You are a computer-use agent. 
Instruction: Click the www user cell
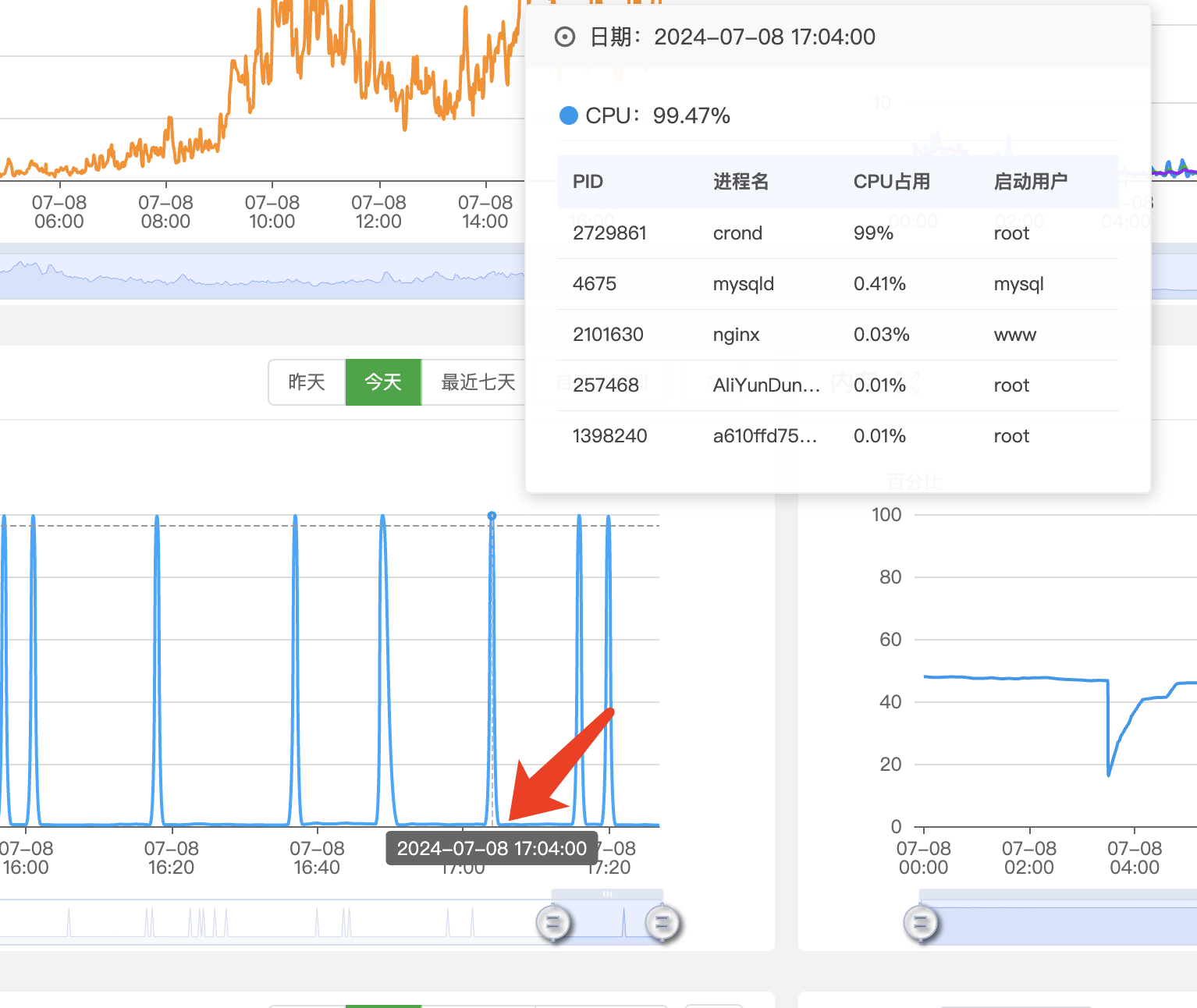coord(1014,335)
